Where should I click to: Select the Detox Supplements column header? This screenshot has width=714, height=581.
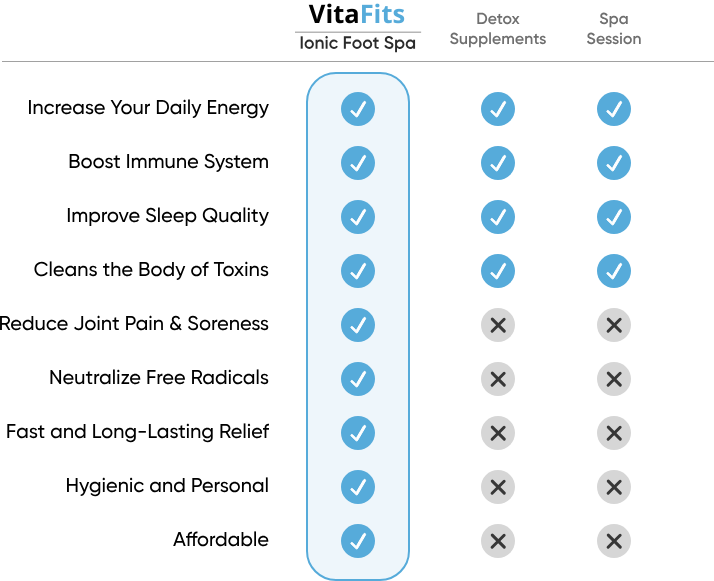click(498, 29)
